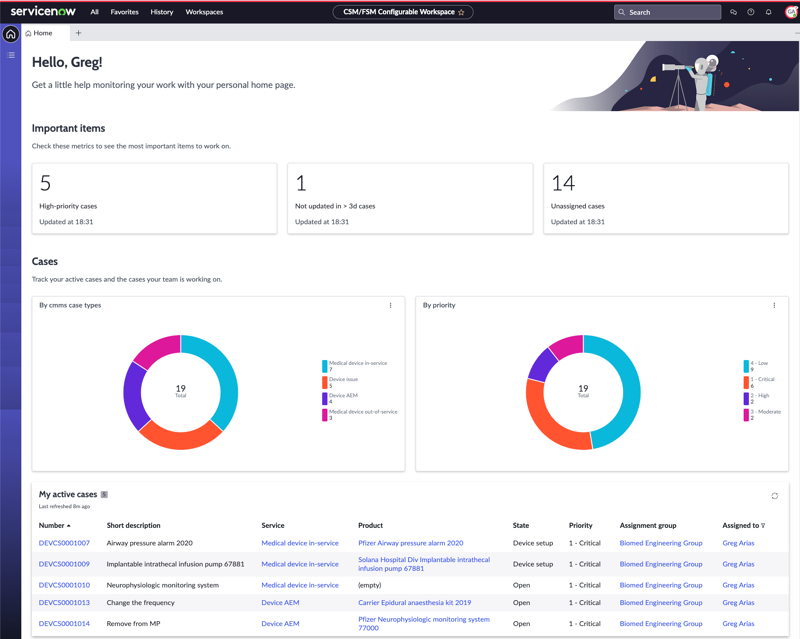Open the Biomed Engineering Group link in first row

click(661, 543)
